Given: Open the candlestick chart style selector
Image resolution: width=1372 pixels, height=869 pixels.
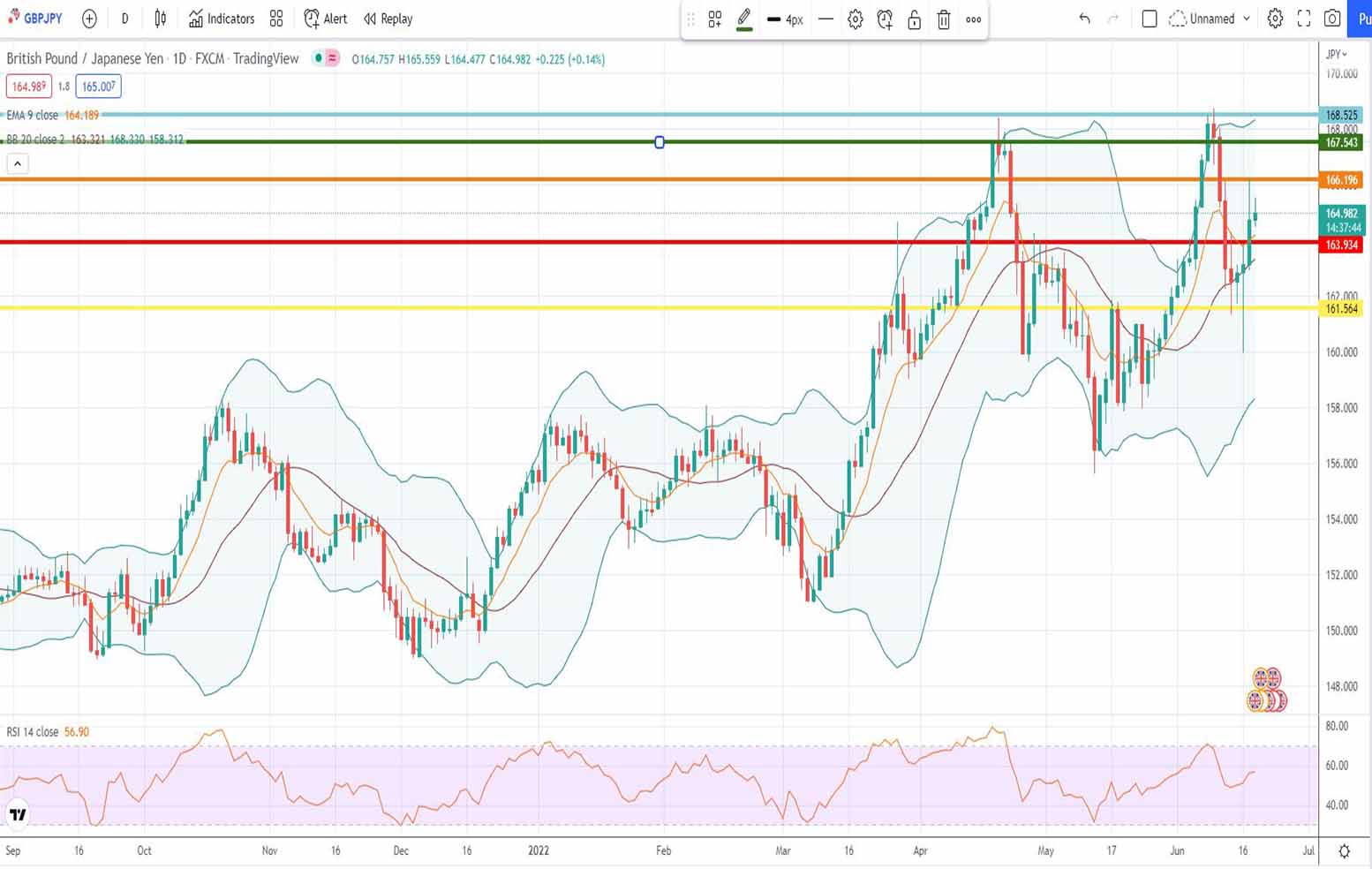Looking at the screenshot, I should [160, 19].
